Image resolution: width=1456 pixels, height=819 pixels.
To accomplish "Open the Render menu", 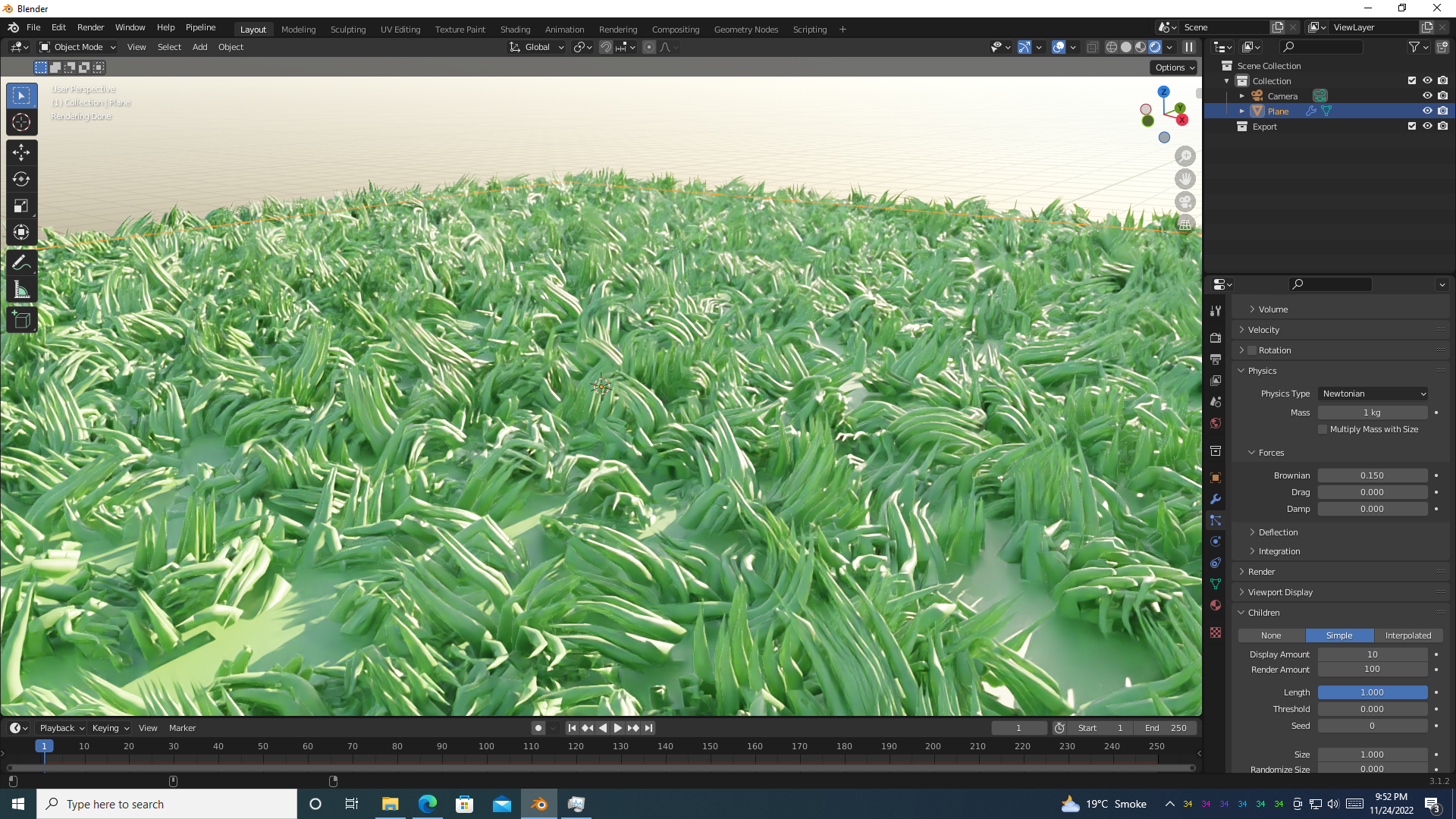I will 90,27.
